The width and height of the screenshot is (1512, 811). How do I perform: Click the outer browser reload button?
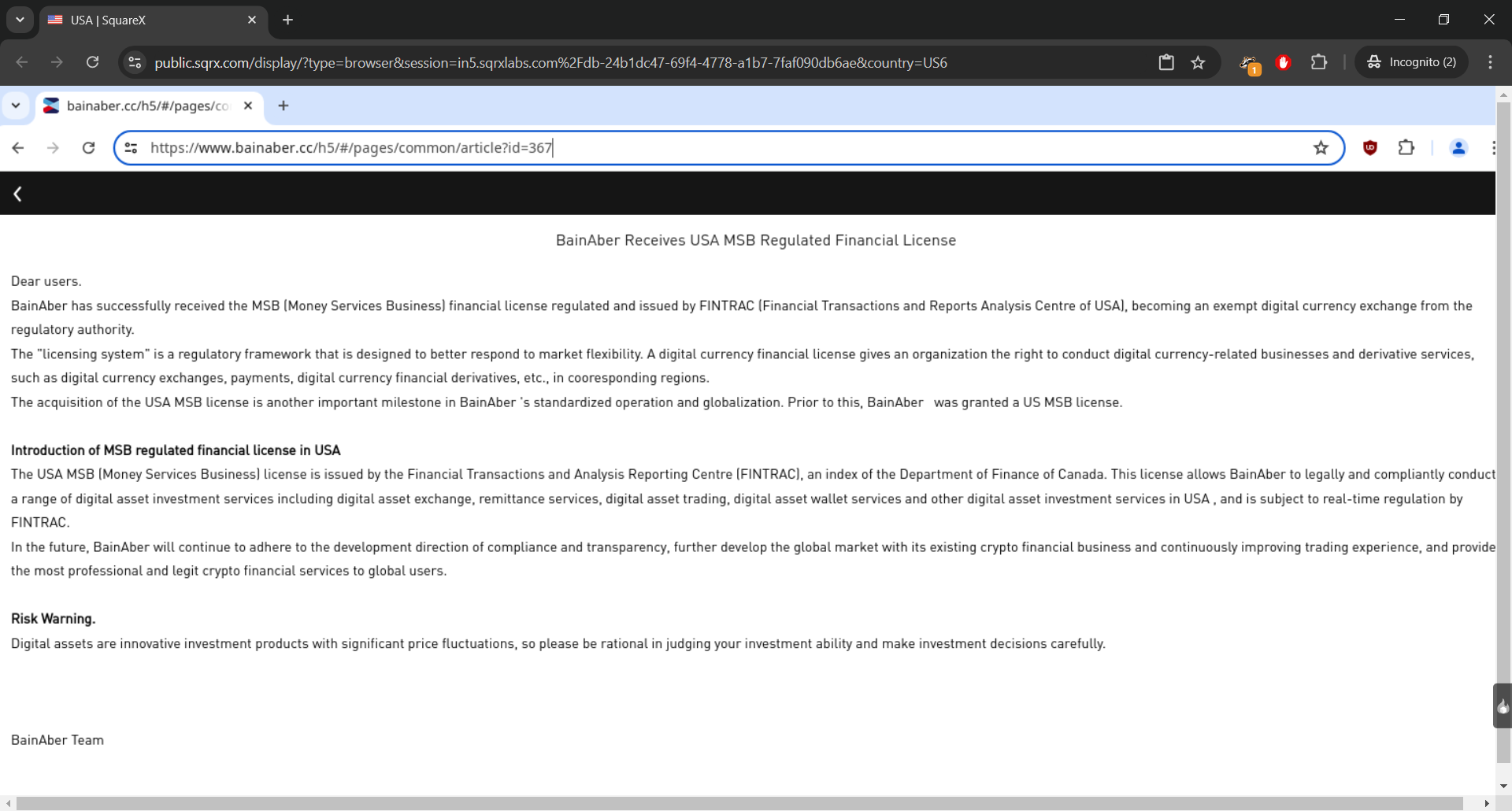click(93, 62)
